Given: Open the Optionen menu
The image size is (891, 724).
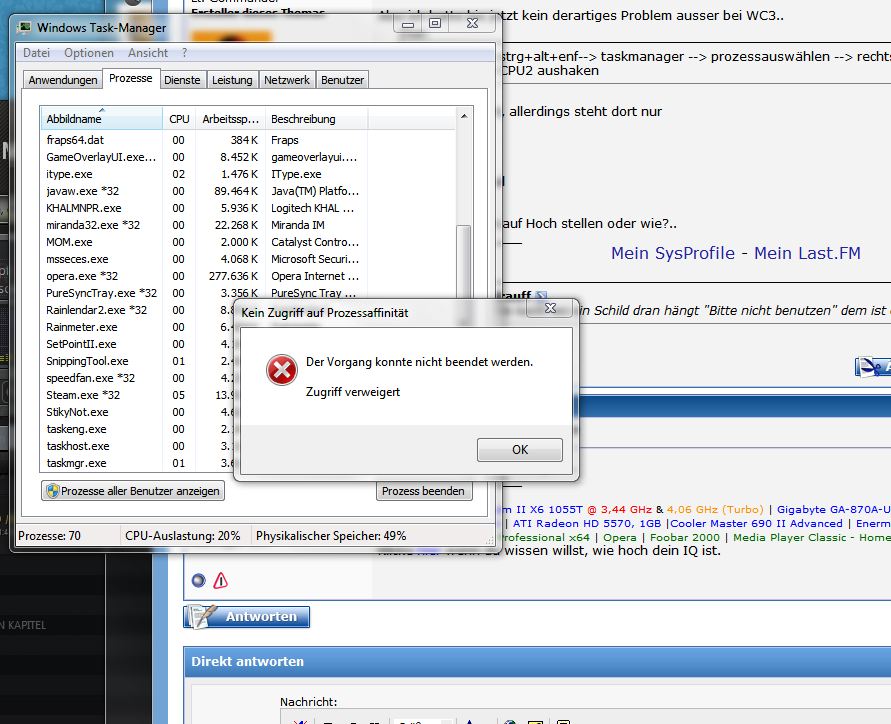Looking at the screenshot, I should point(89,53).
